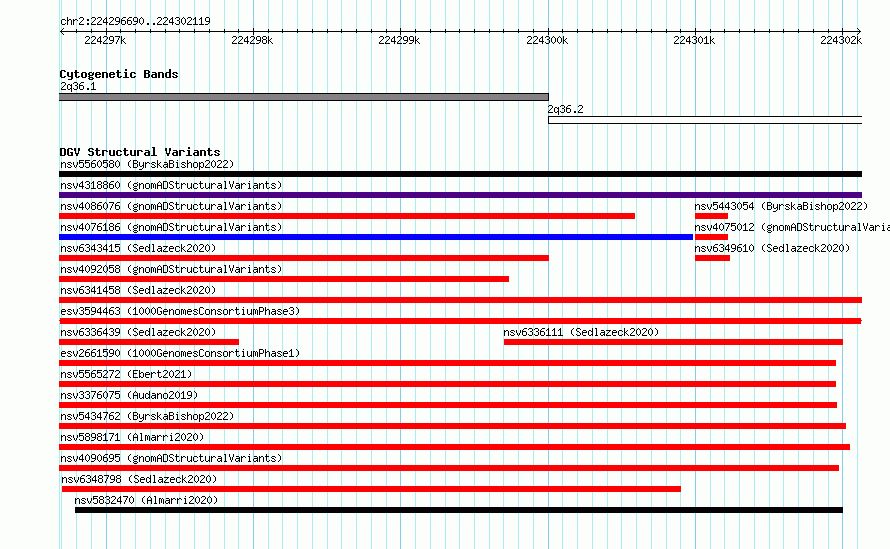The width and height of the screenshot is (890, 549).
Task: Open the esv3594463 (1000GenomesConsortiumPhase3) label
Action: pyautogui.click(x=180, y=311)
